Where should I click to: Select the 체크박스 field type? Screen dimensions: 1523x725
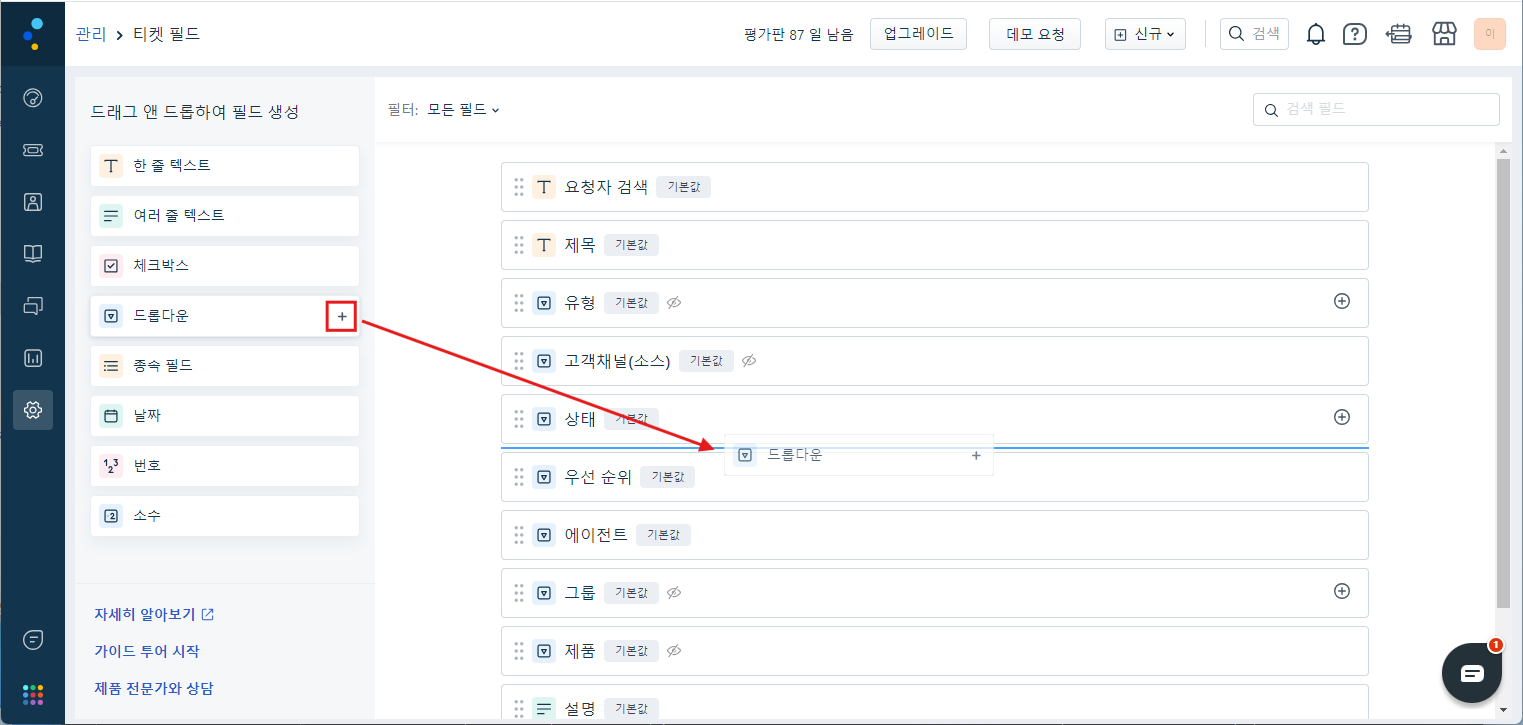pos(225,266)
